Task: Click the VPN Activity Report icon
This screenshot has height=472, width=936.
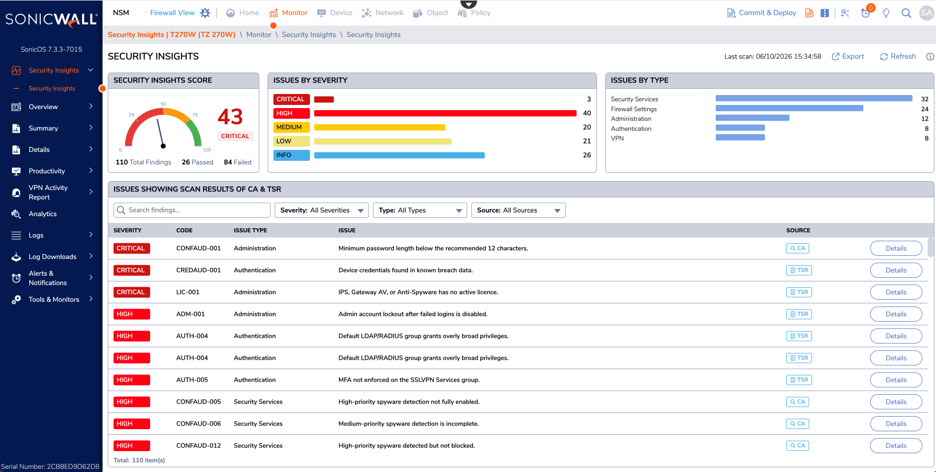Action: tap(16, 193)
